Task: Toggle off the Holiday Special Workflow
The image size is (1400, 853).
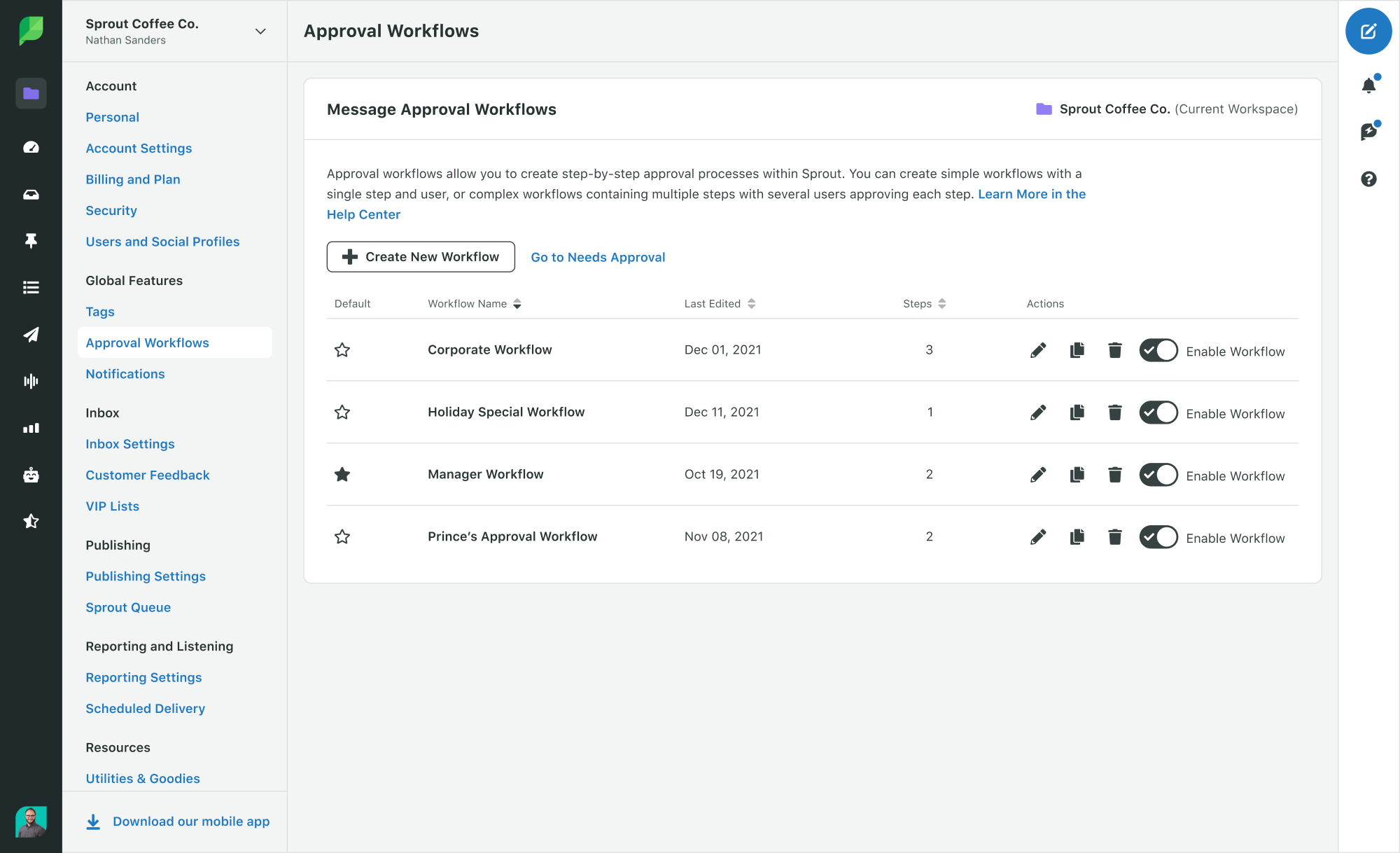Action: 1158,412
